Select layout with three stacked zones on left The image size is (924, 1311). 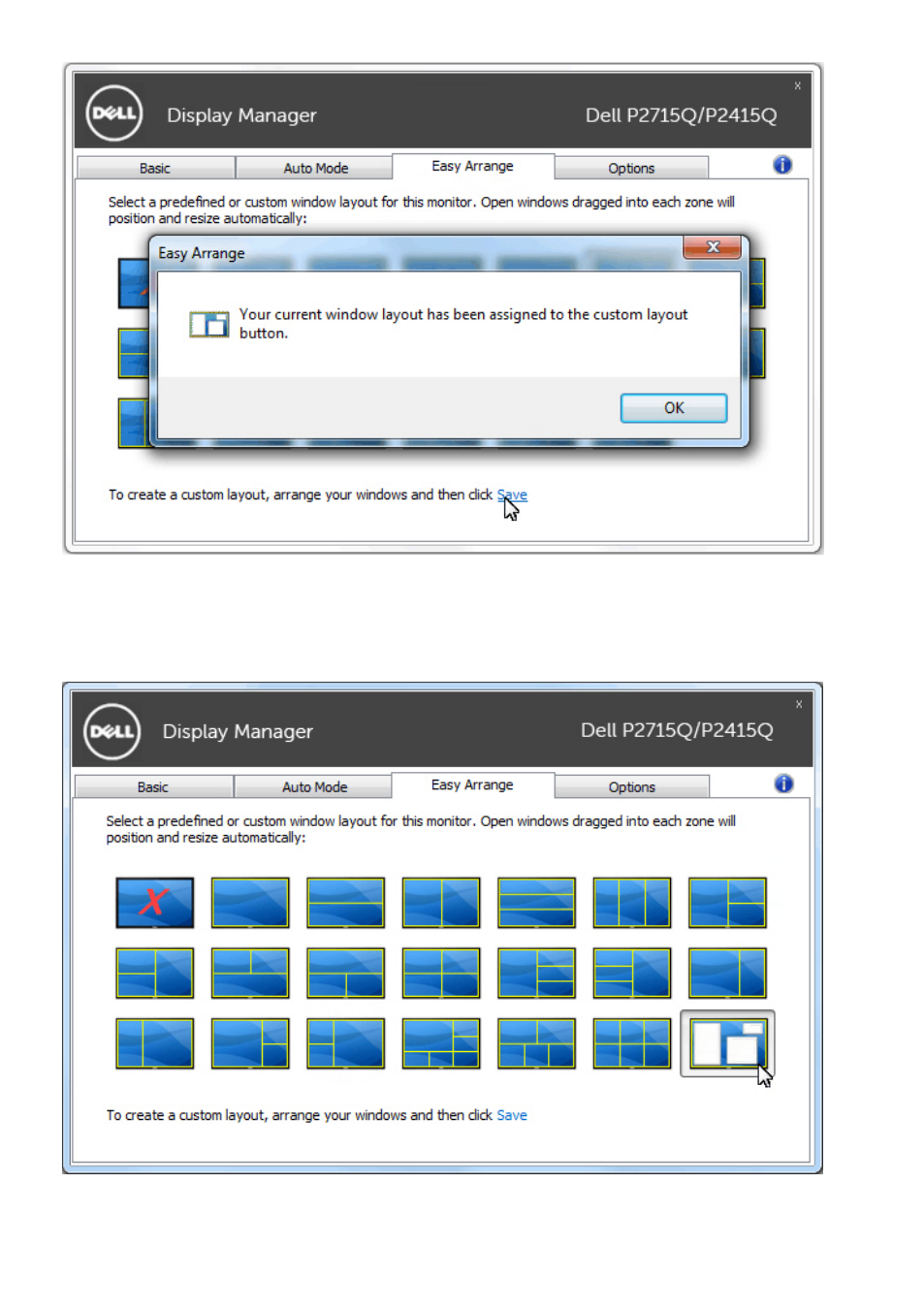click(x=632, y=973)
